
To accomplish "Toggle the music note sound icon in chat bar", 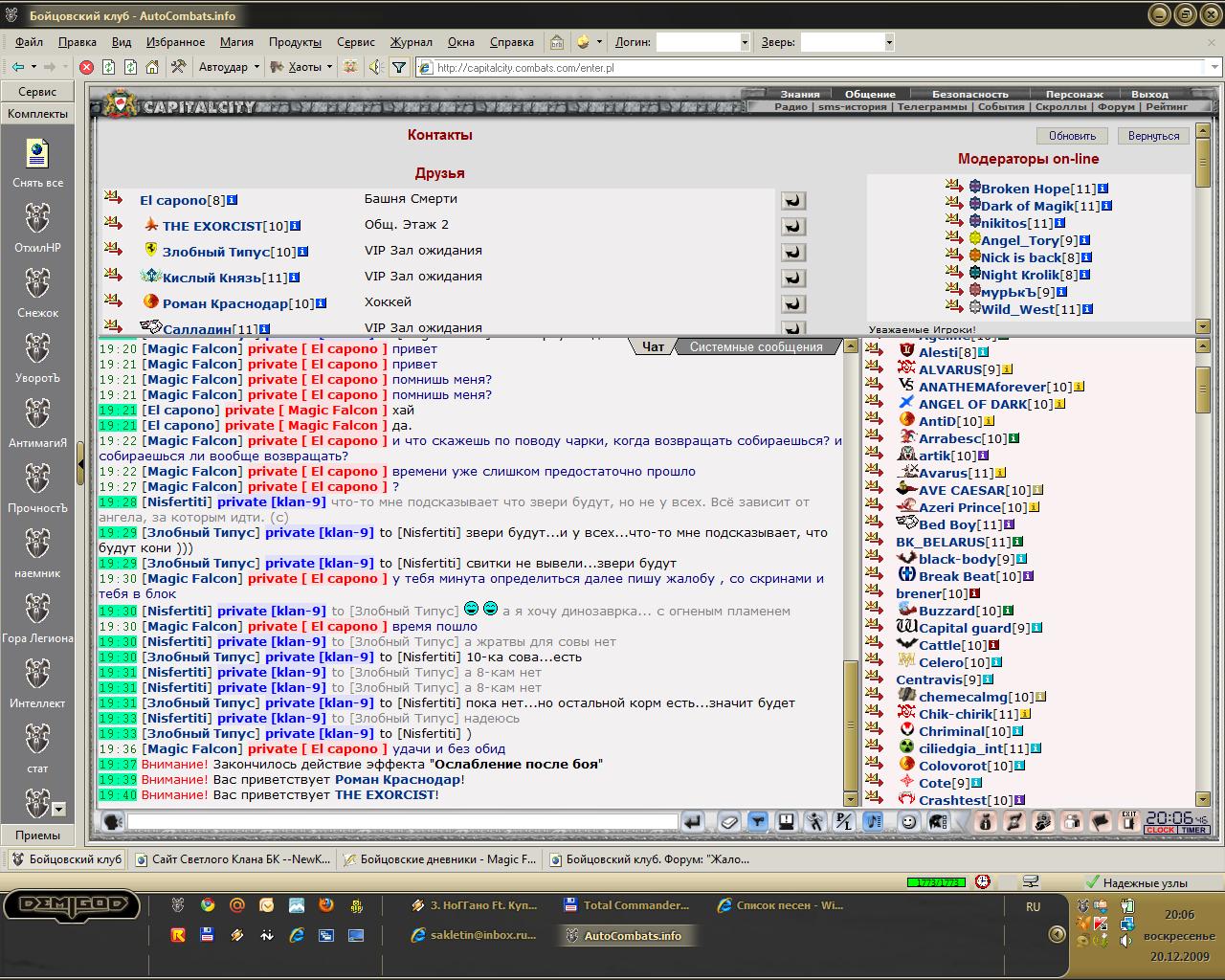I will pyautogui.click(x=873, y=821).
